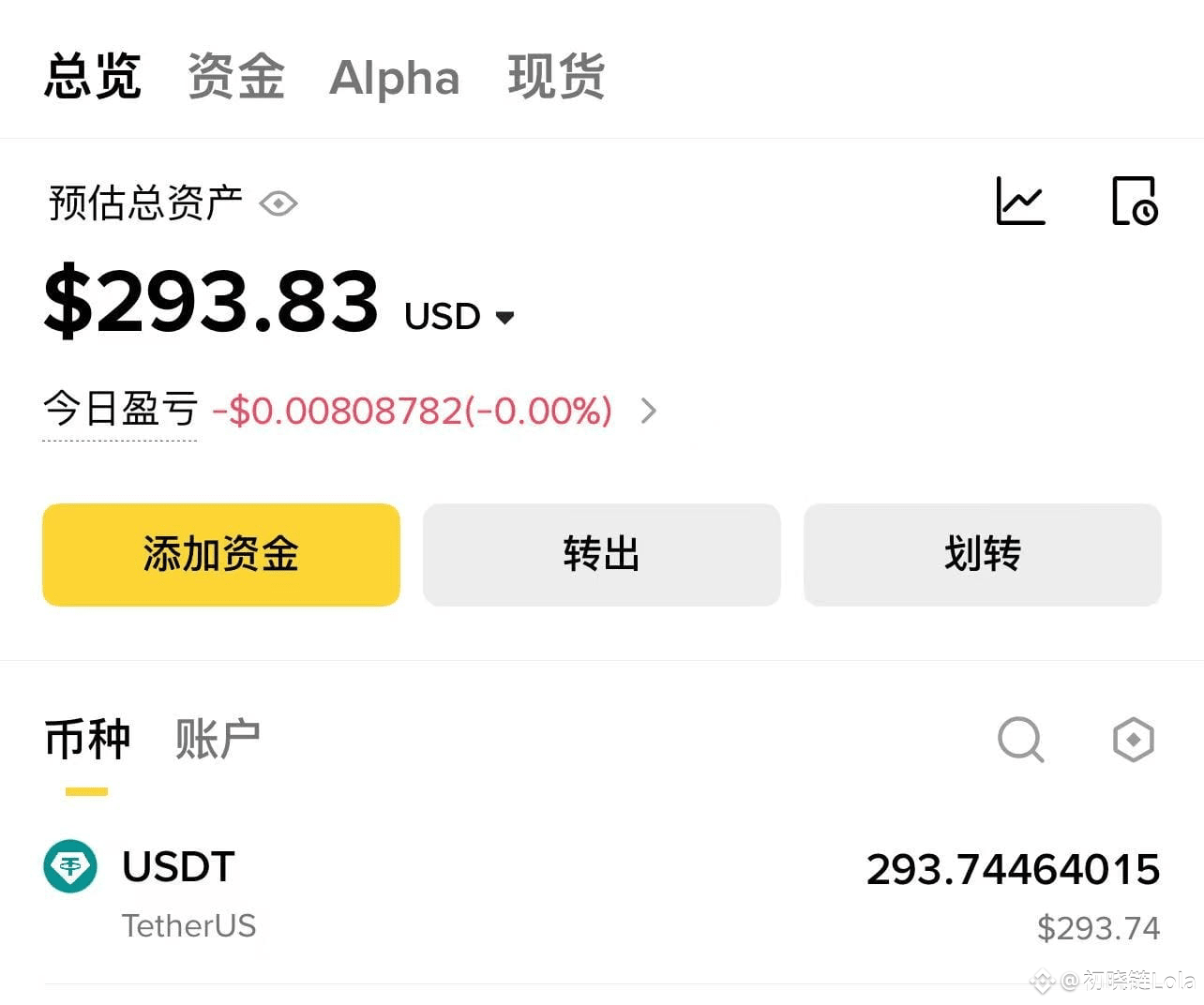
Task: Select the 币种 coins tab
Action: pyautogui.click(x=87, y=740)
